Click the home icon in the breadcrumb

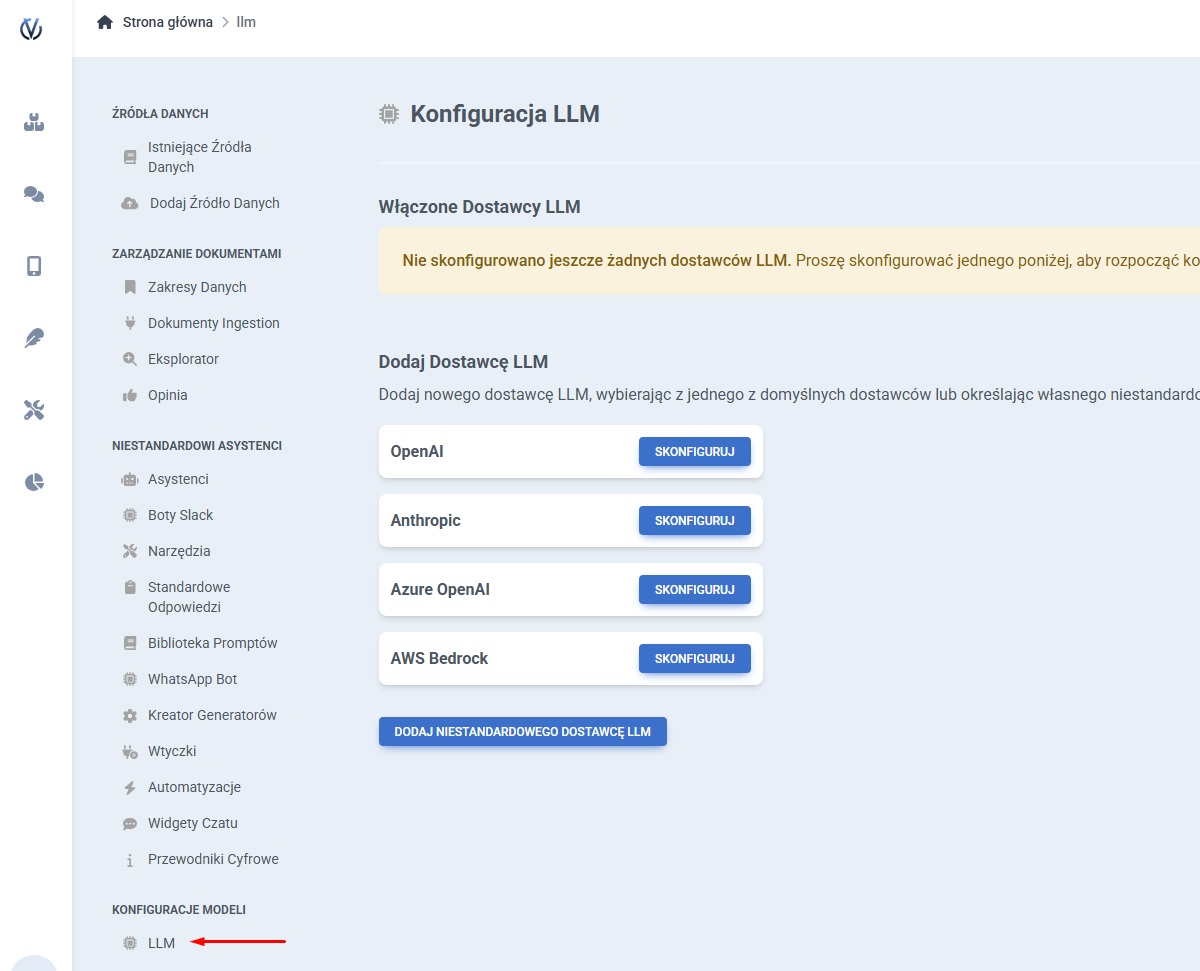105,22
